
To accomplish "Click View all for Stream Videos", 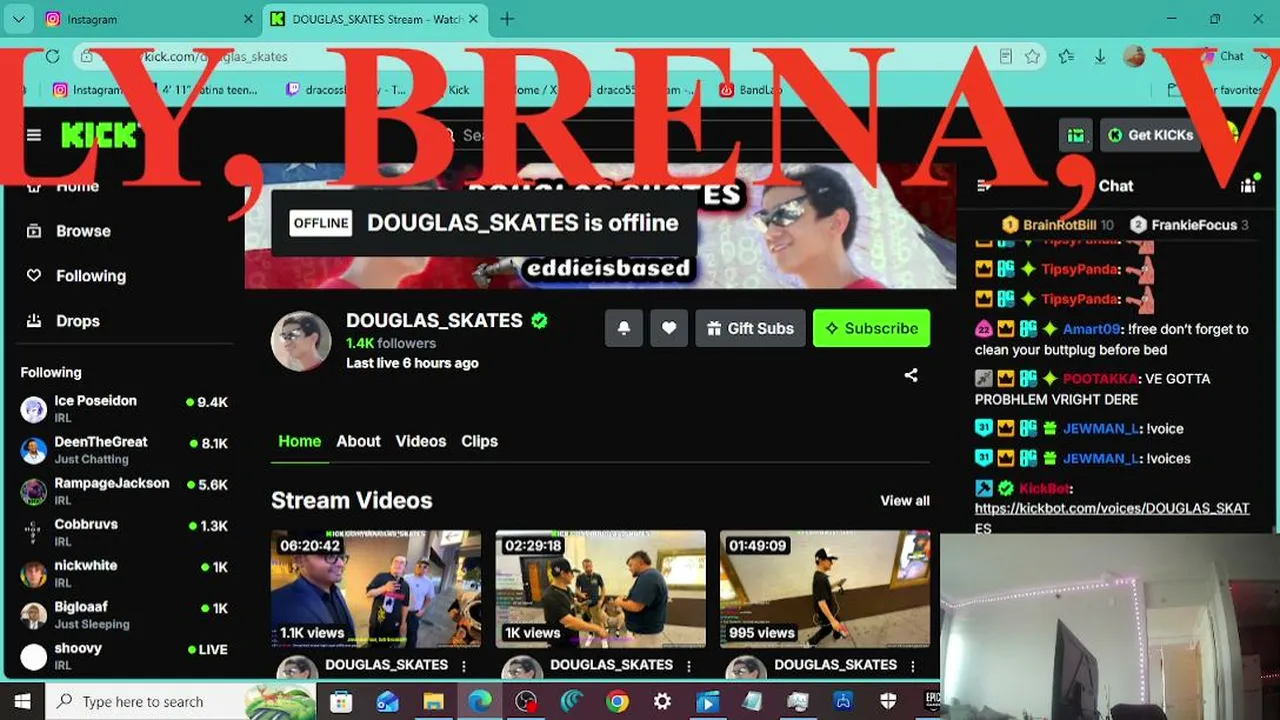I will point(905,501).
